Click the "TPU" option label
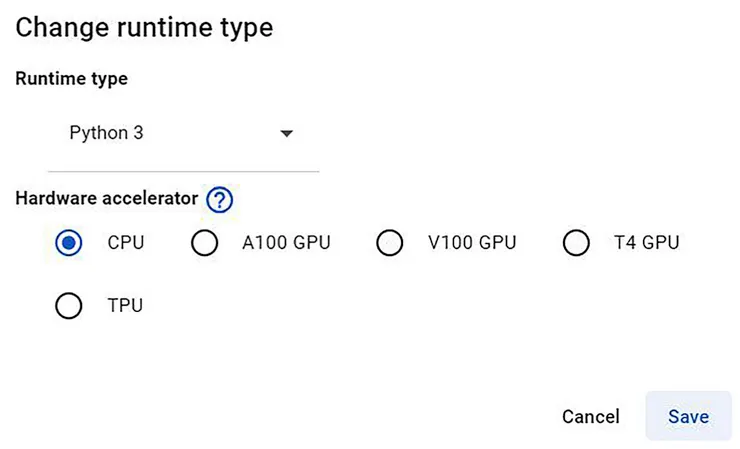Screen dimensions: 740x449 coord(125,306)
